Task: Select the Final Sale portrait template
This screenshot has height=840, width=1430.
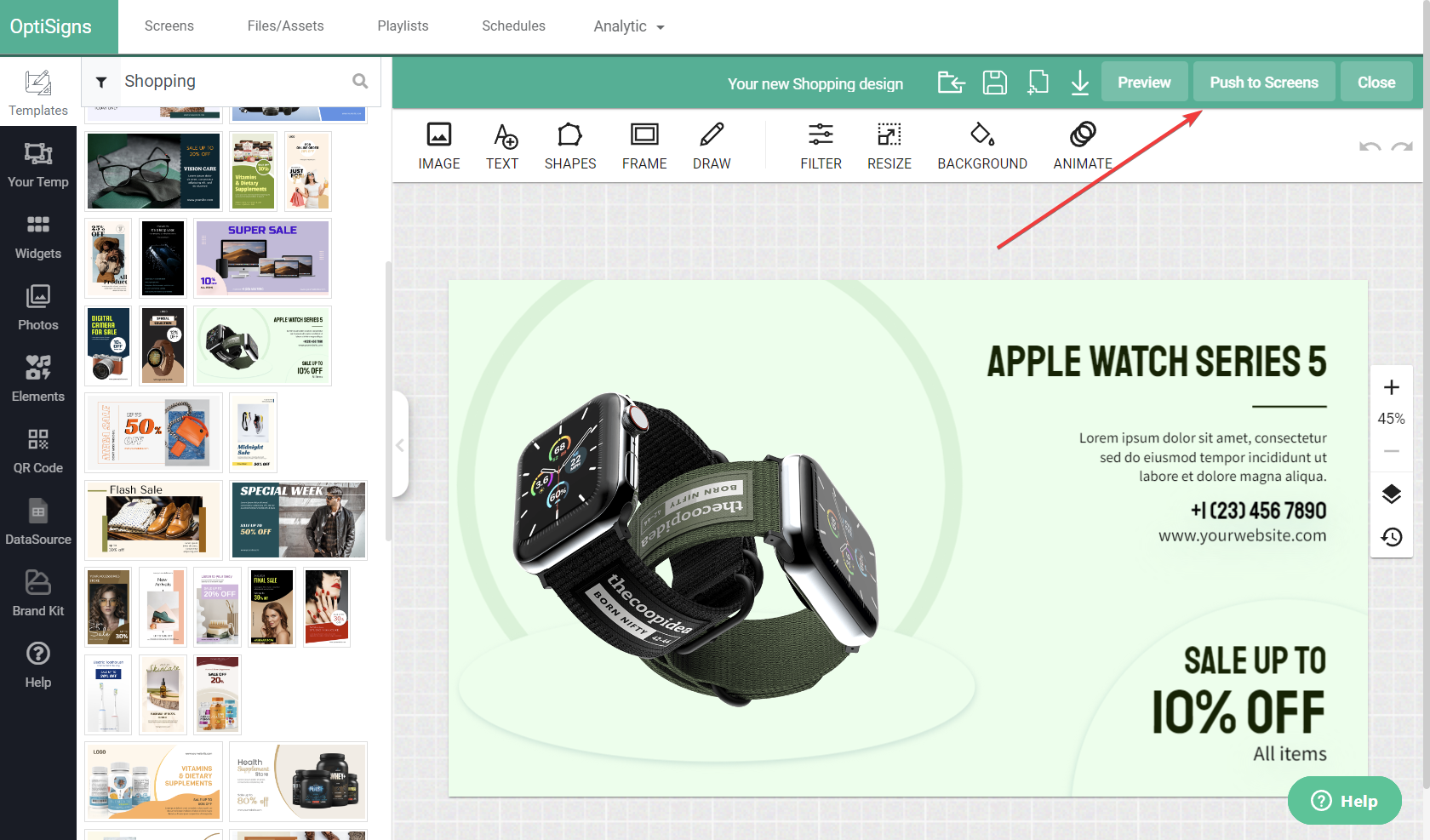Action: tap(272, 607)
